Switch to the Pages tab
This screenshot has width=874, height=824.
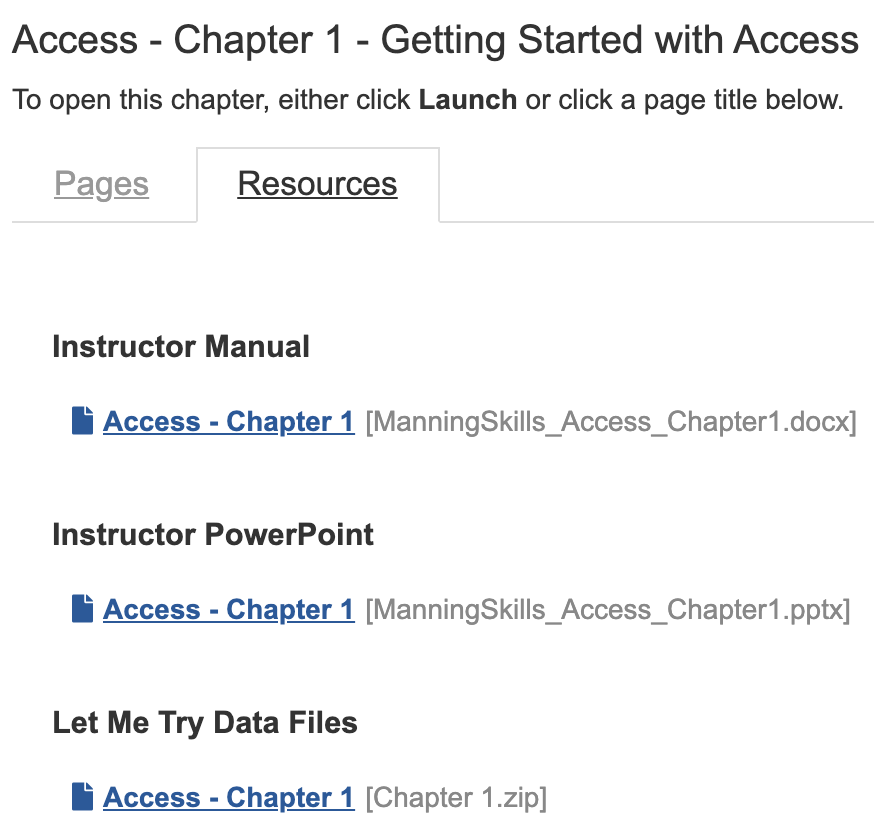point(101,184)
